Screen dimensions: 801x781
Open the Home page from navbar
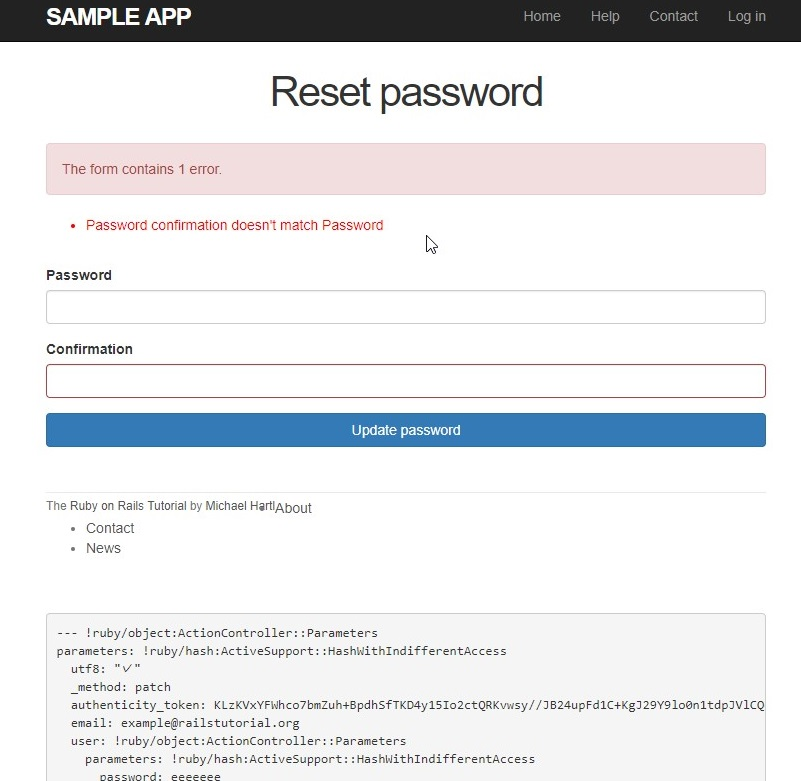(542, 16)
